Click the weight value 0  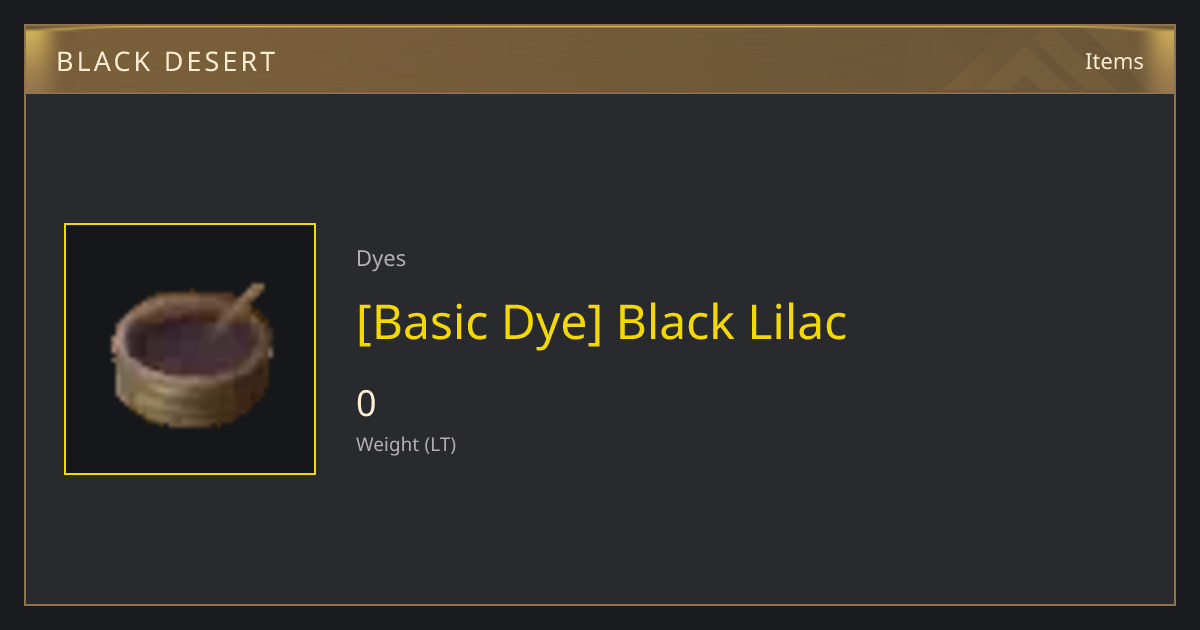coord(366,403)
